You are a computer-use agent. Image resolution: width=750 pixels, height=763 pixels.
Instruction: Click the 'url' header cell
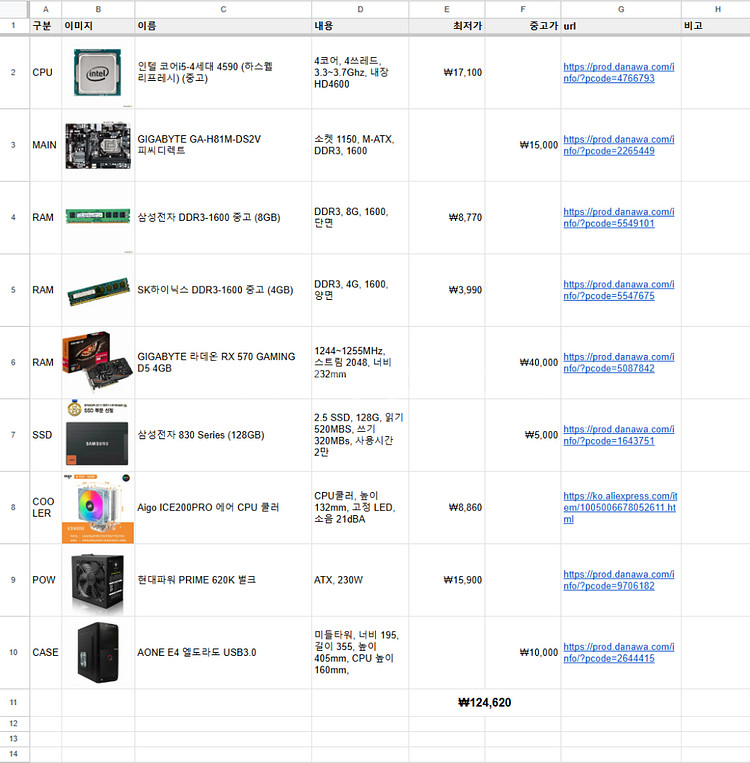(x=621, y=26)
